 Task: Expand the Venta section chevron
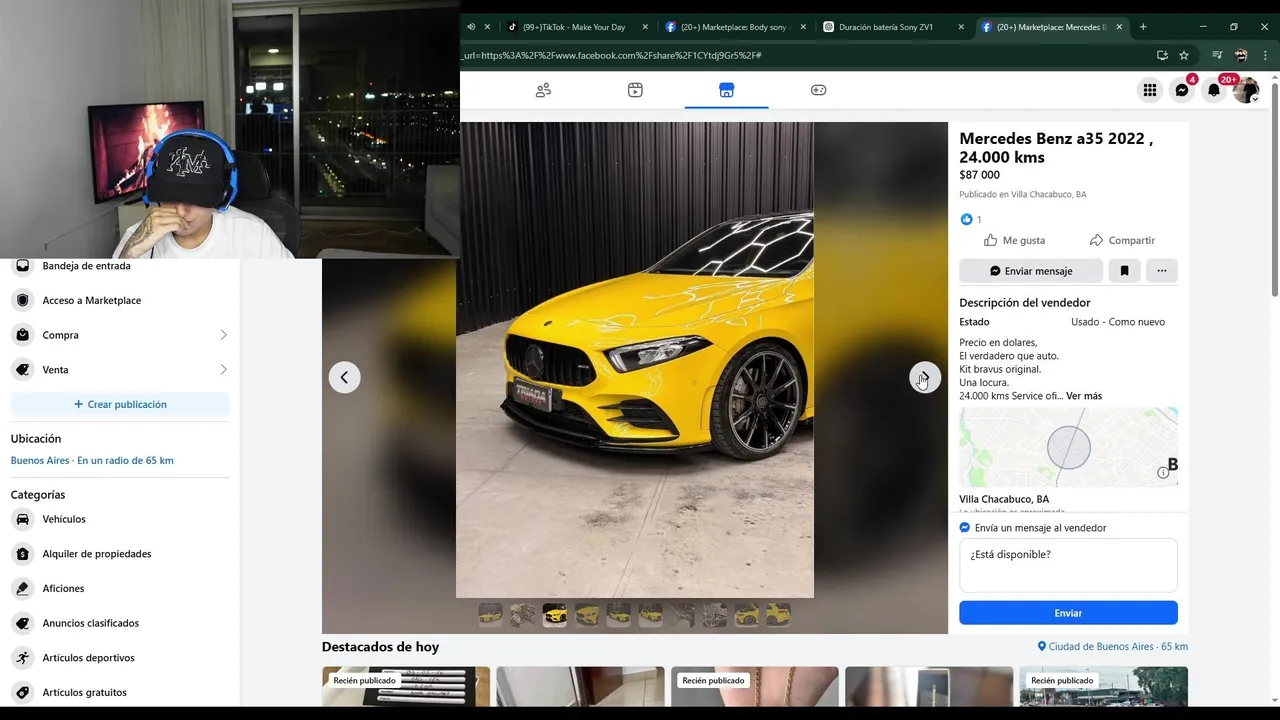point(223,370)
